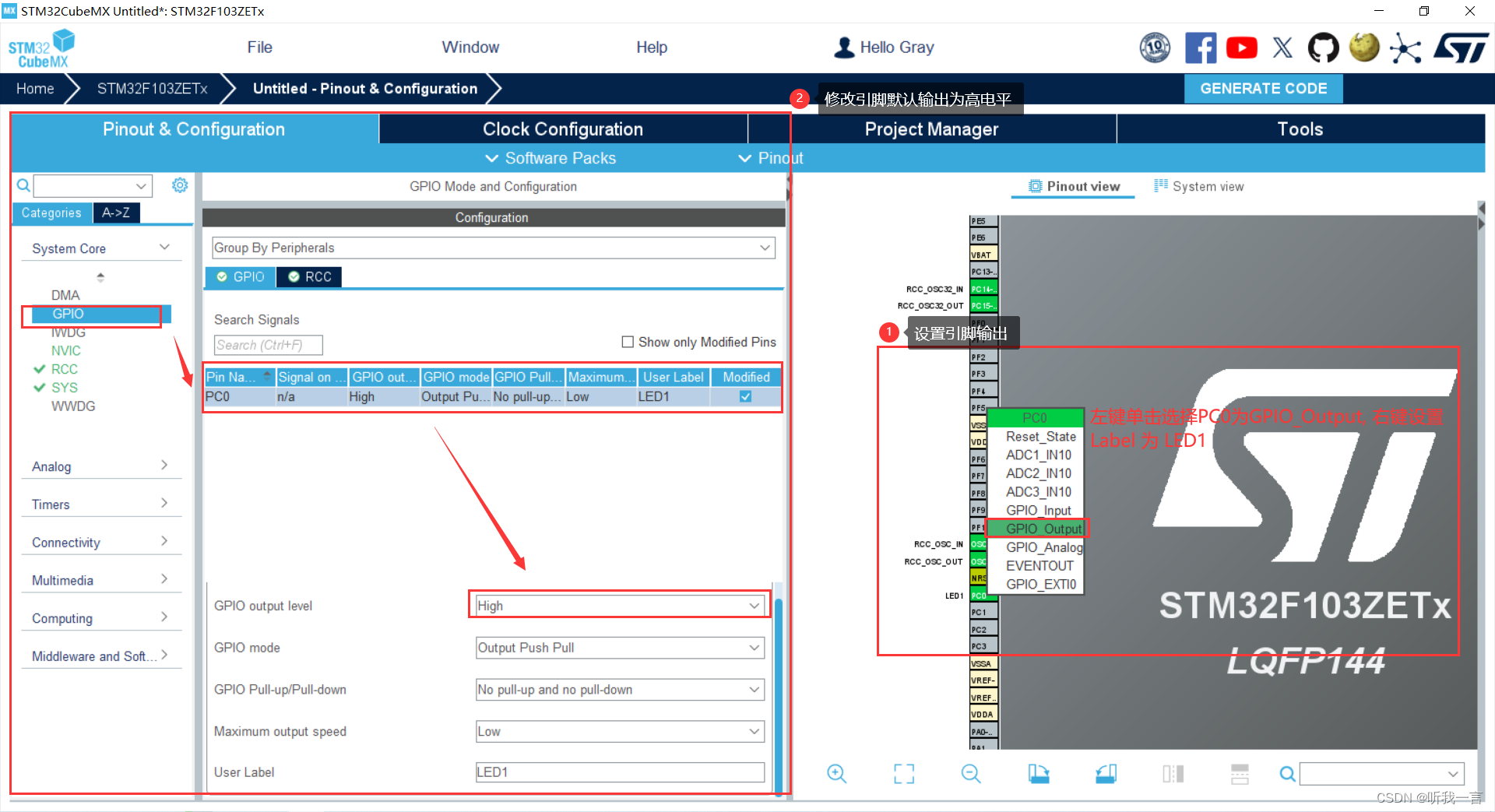Click the ST logo icon
Viewport: 1495px width, 812px height.
click(x=1461, y=47)
